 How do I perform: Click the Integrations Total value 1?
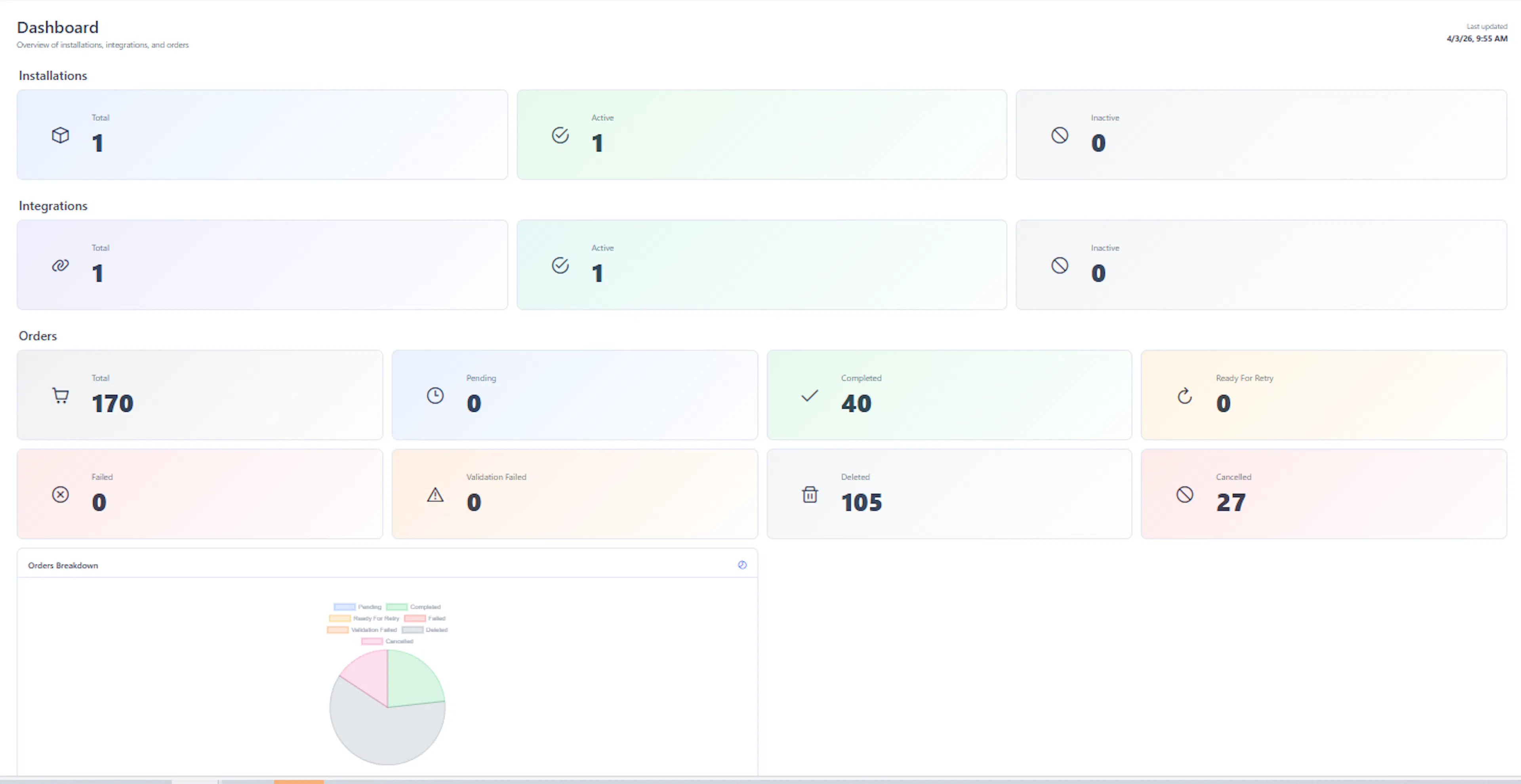[x=97, y=273]
